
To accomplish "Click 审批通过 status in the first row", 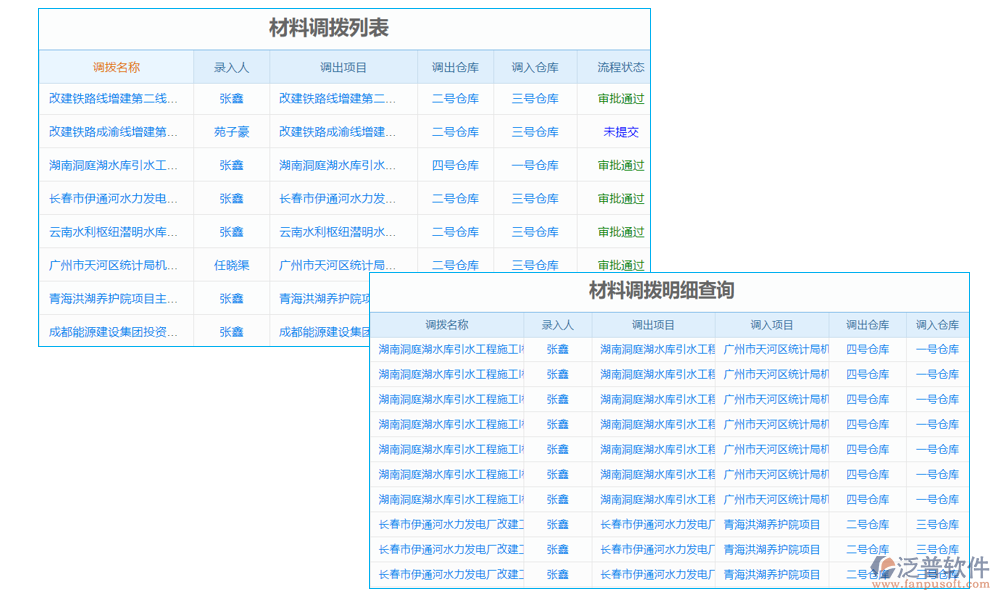I will click(x=618, y=98).
